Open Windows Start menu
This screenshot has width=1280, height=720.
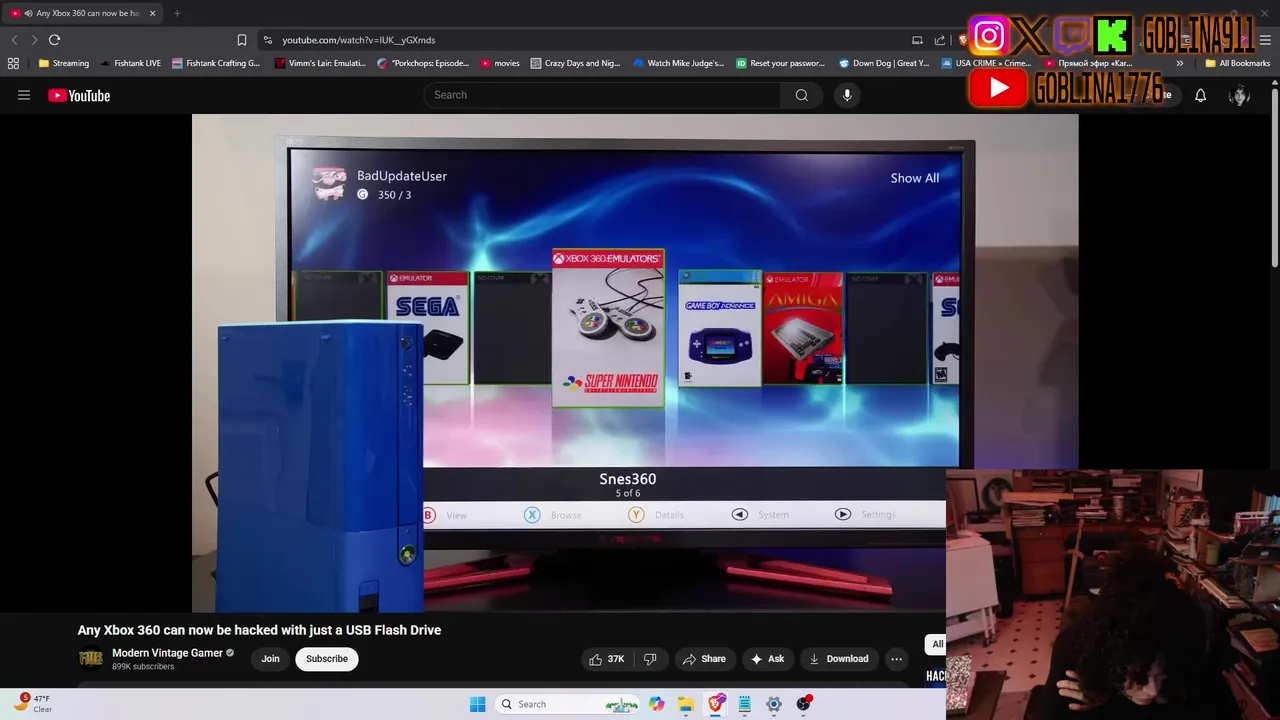point(478,704)
